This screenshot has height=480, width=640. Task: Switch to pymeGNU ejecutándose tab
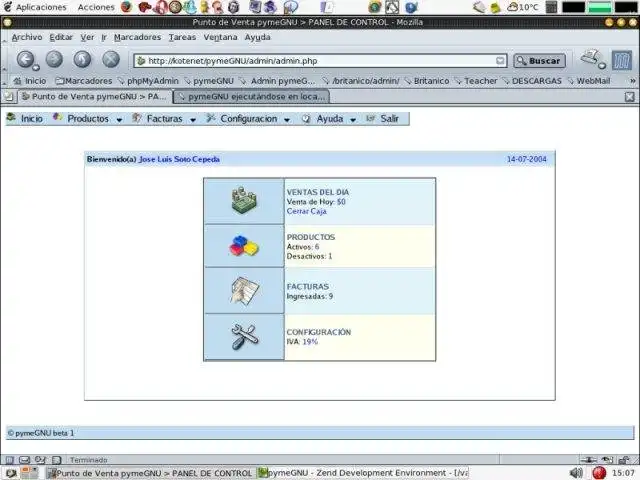251,97
